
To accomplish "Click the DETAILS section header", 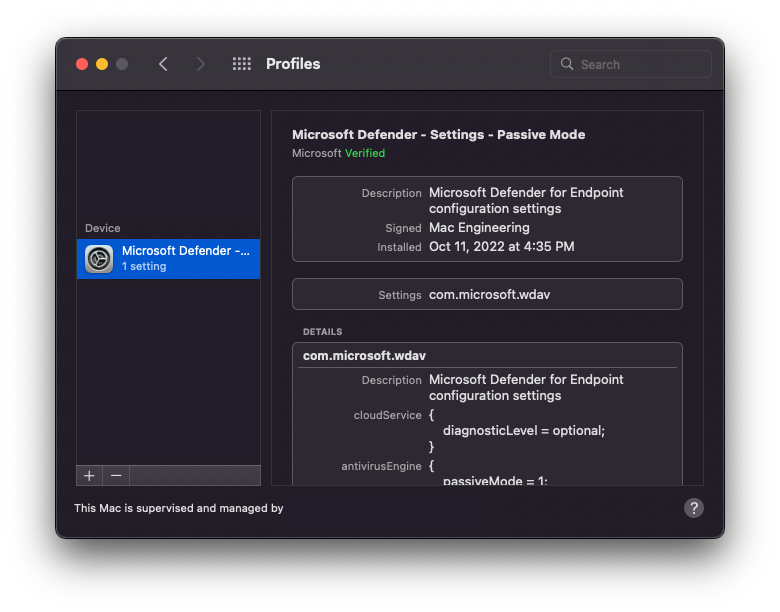I will (322, 332).
